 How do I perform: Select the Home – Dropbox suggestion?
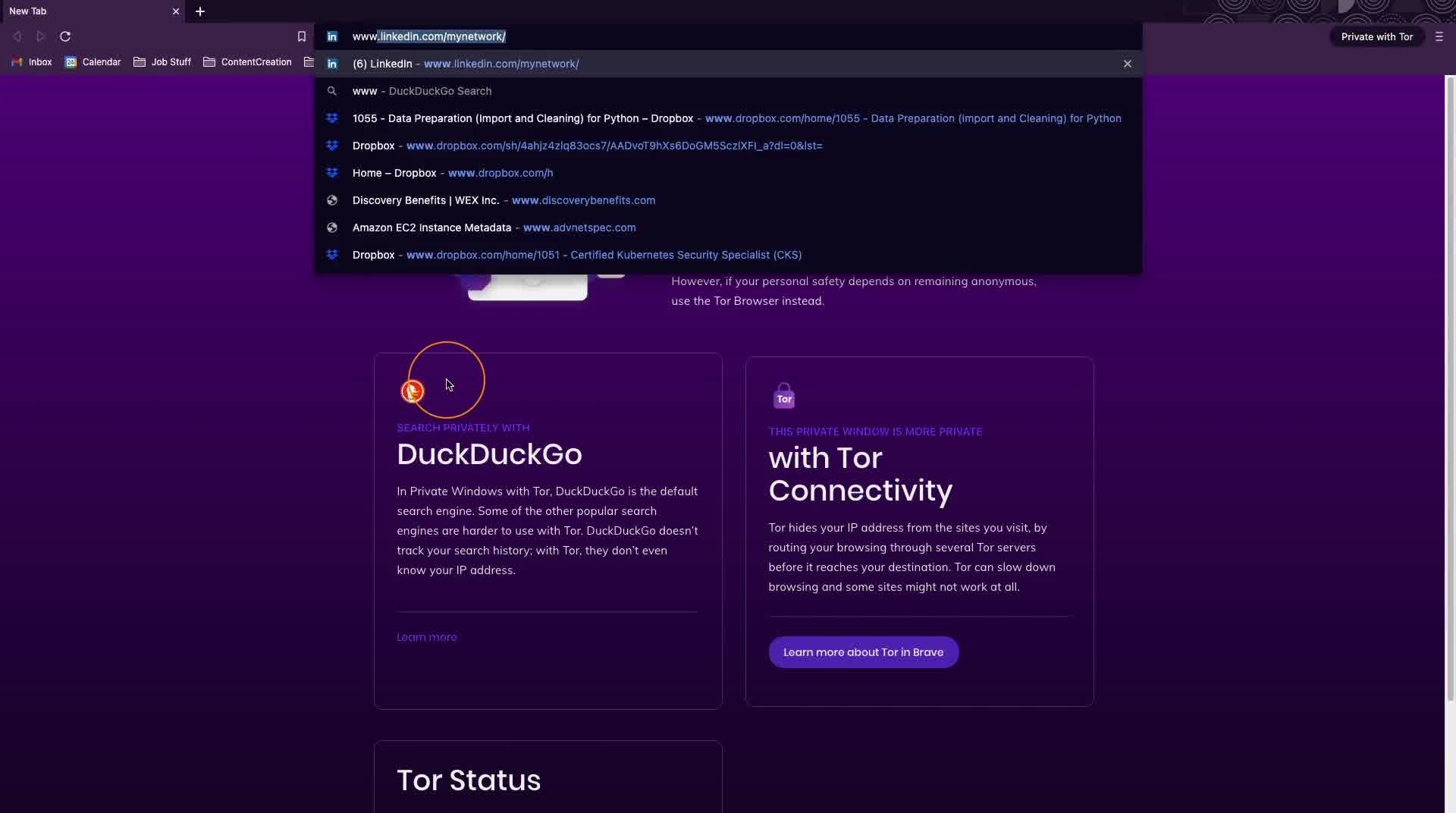[x=728, y=173]
